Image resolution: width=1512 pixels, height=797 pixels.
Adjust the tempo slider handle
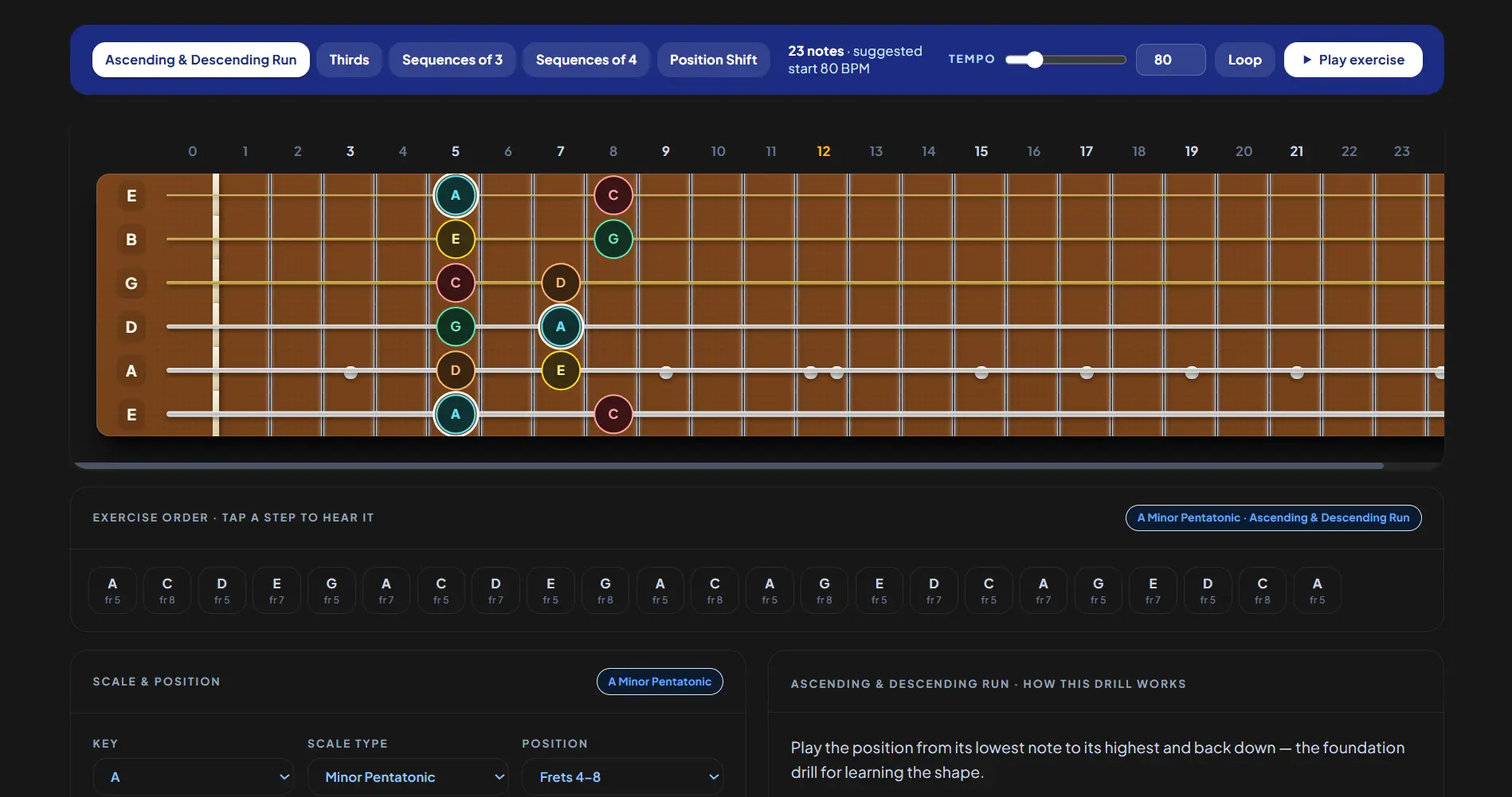click(1034, 60)
